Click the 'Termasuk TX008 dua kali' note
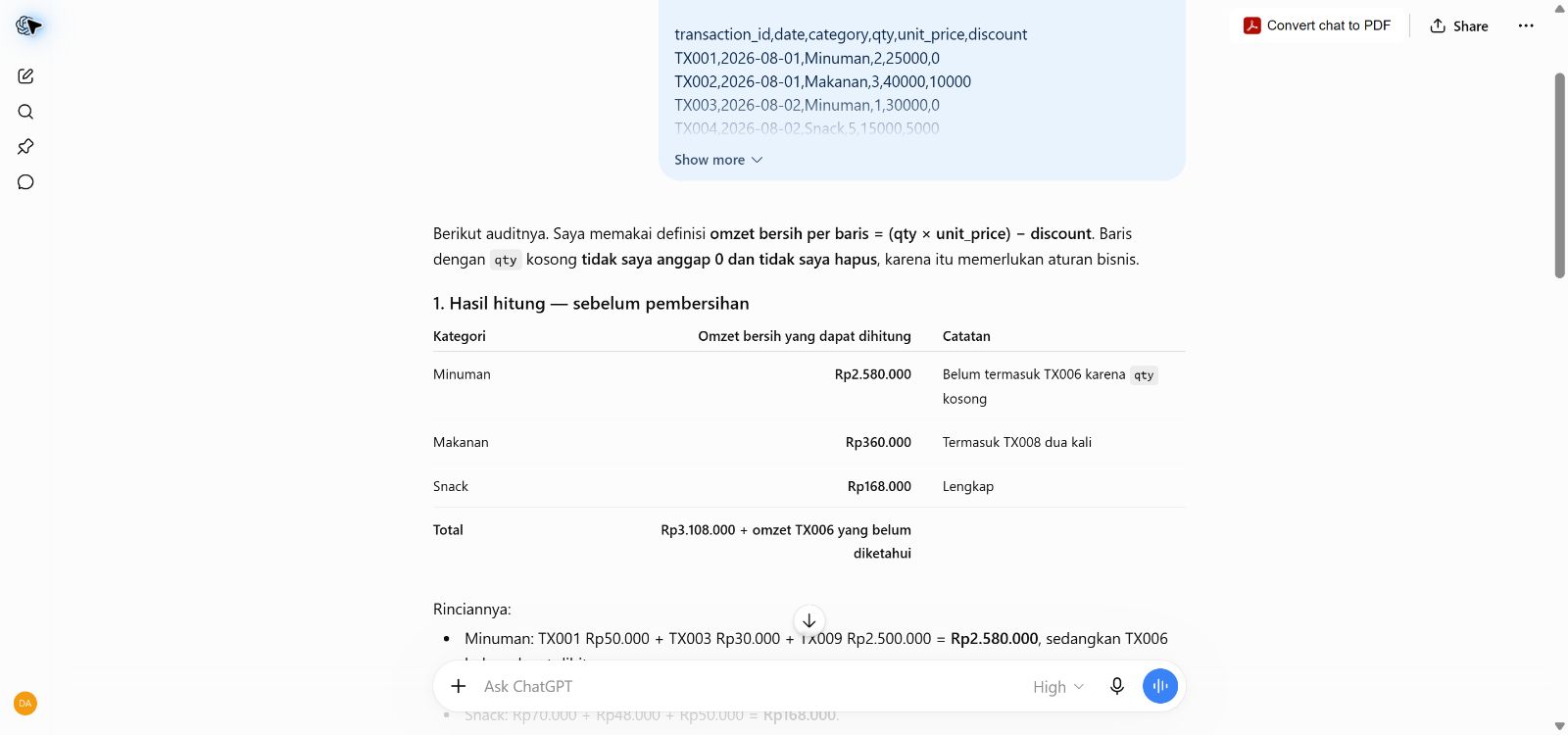The height and width of the screenshot is (735, 1568). tap(1017, 442)
